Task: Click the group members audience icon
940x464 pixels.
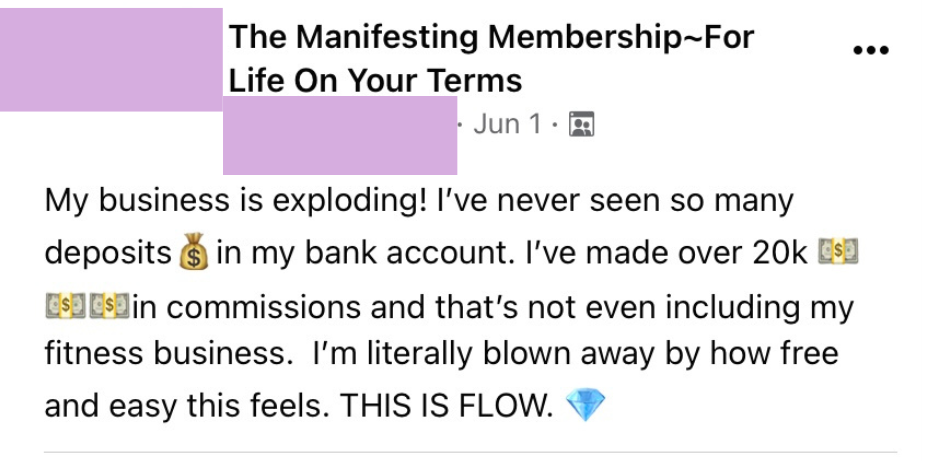Action: pos(581,124)
